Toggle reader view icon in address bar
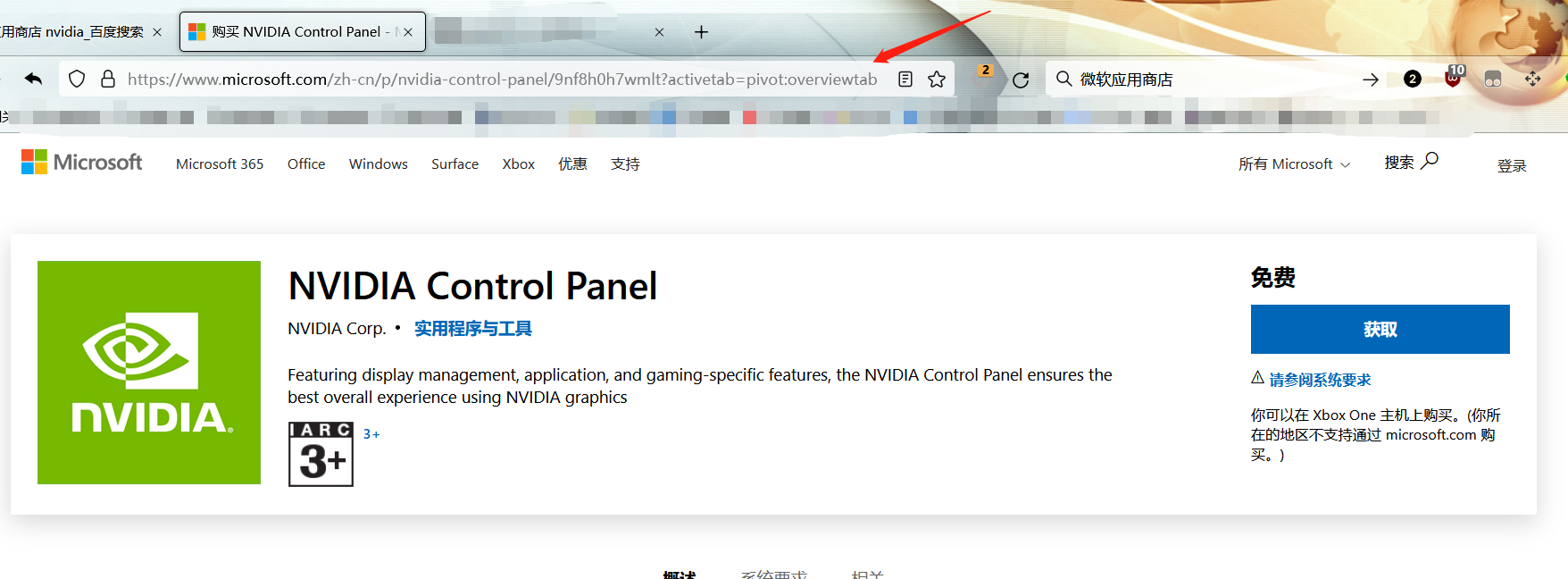 pos(905,80)
